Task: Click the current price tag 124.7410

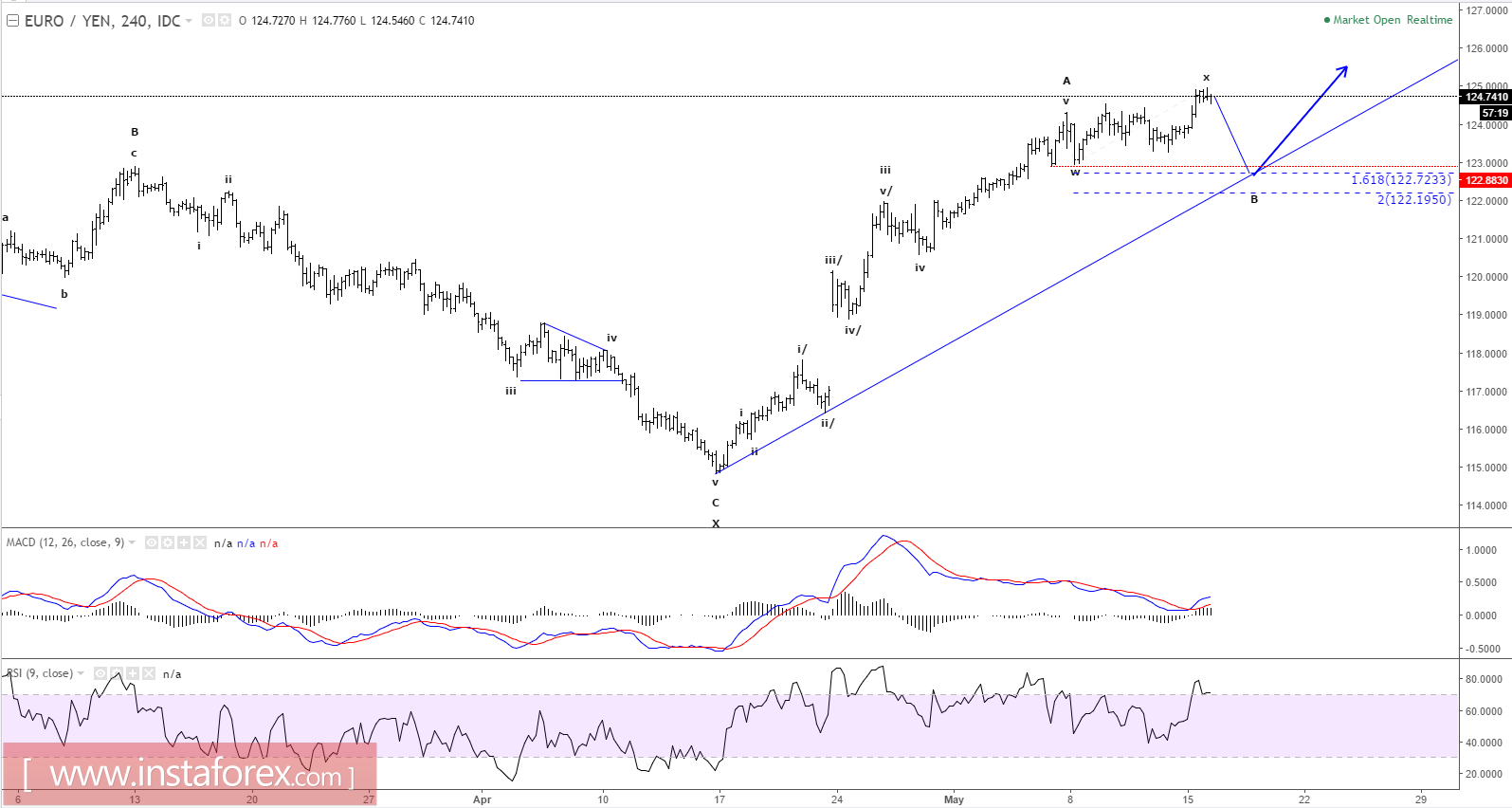Action: click(x=1485, y=97)
